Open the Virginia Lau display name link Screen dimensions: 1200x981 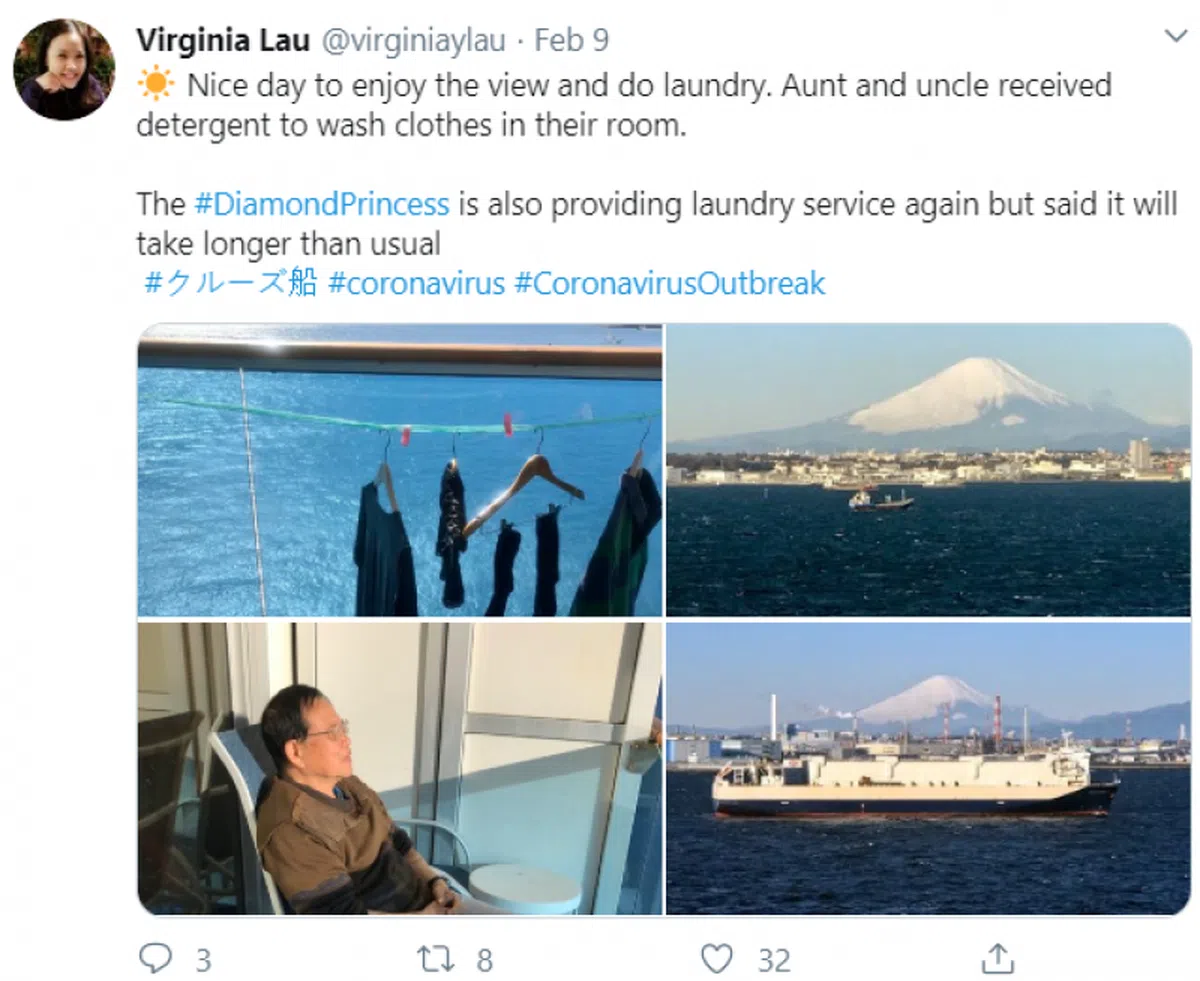[223, 39]
